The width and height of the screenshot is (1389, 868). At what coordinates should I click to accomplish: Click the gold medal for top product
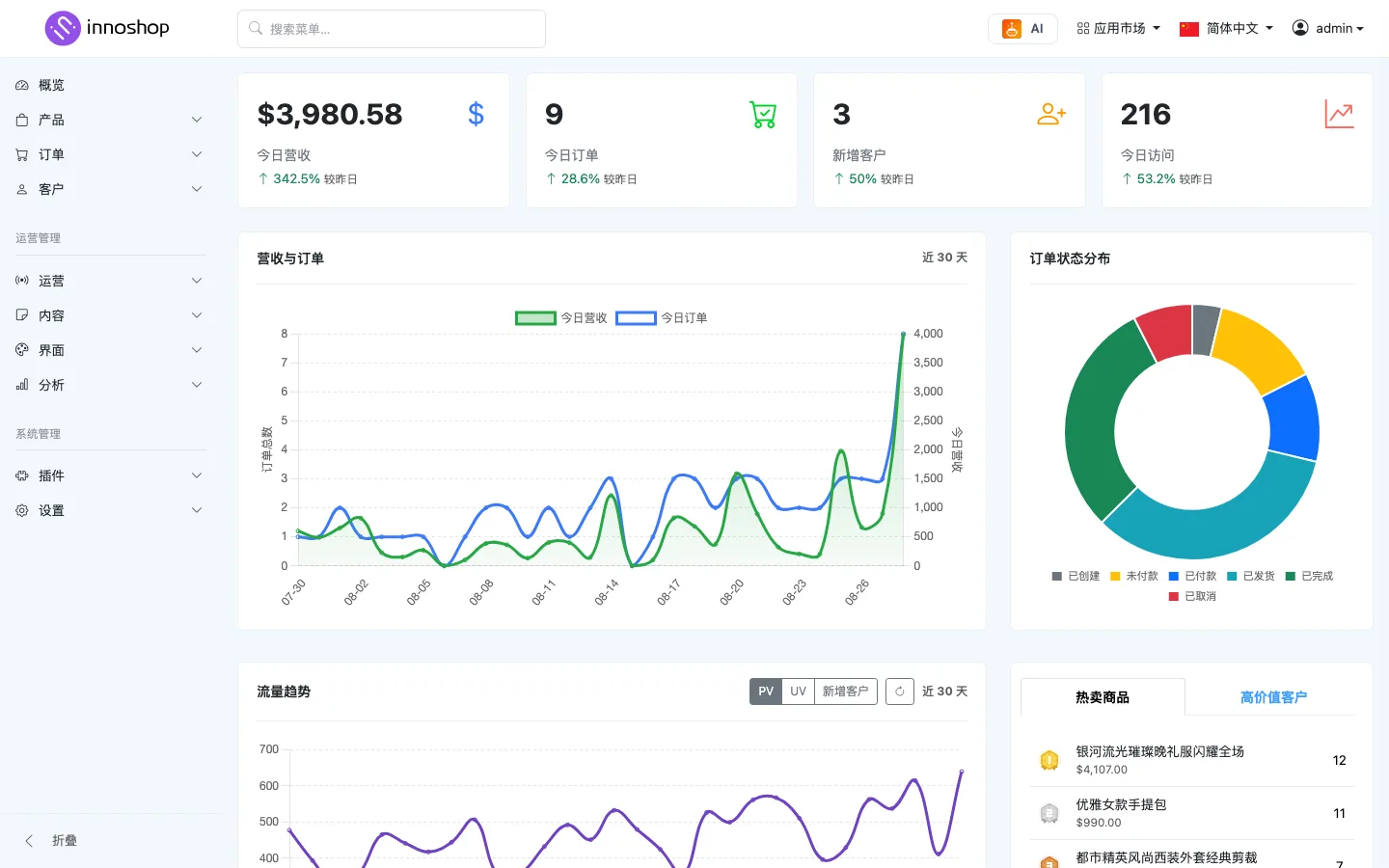point(1049,760)
